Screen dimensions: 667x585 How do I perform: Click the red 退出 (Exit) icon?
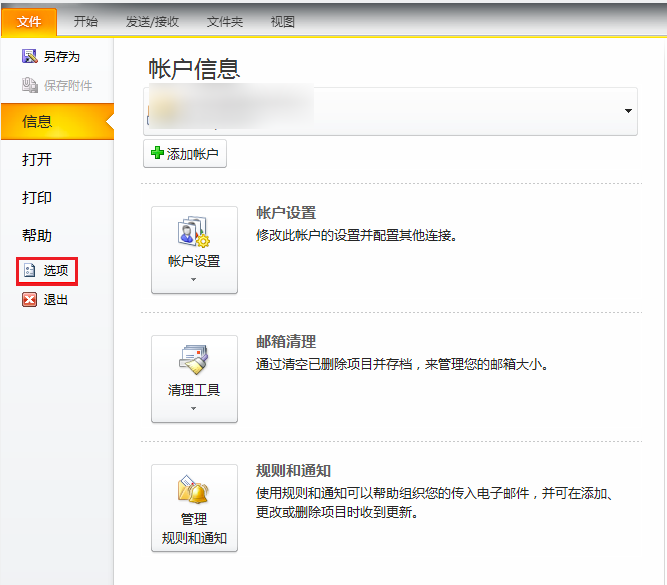tap(30, 300)
